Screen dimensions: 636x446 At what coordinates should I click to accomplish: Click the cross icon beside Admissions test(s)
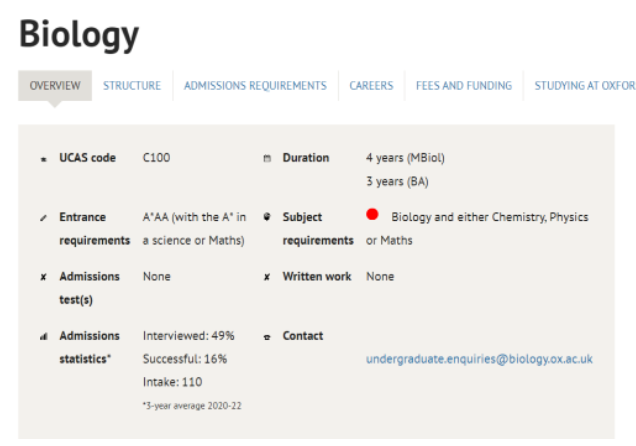[x=43, y=277]
